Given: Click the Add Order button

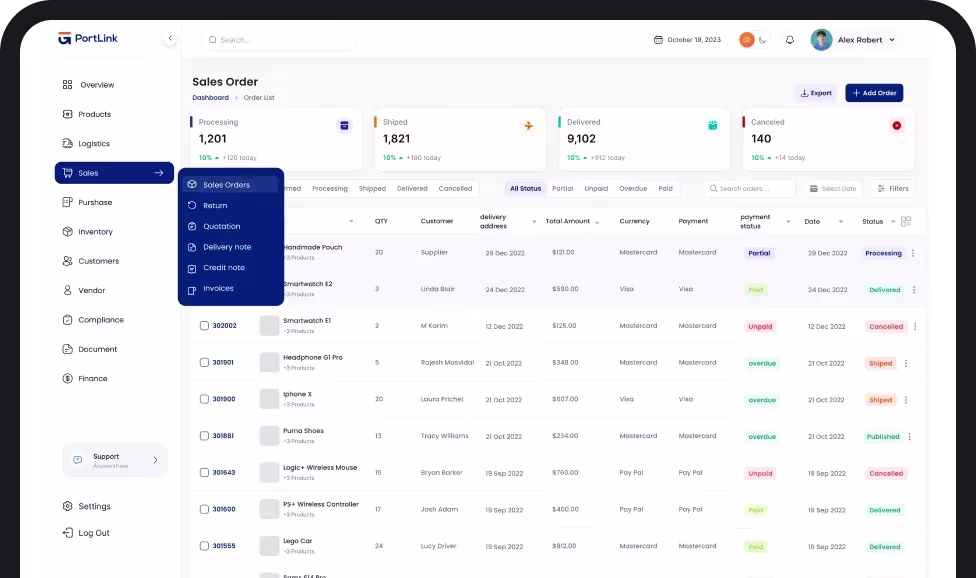Looking at the screenshot, I should [x=874, y=93].
